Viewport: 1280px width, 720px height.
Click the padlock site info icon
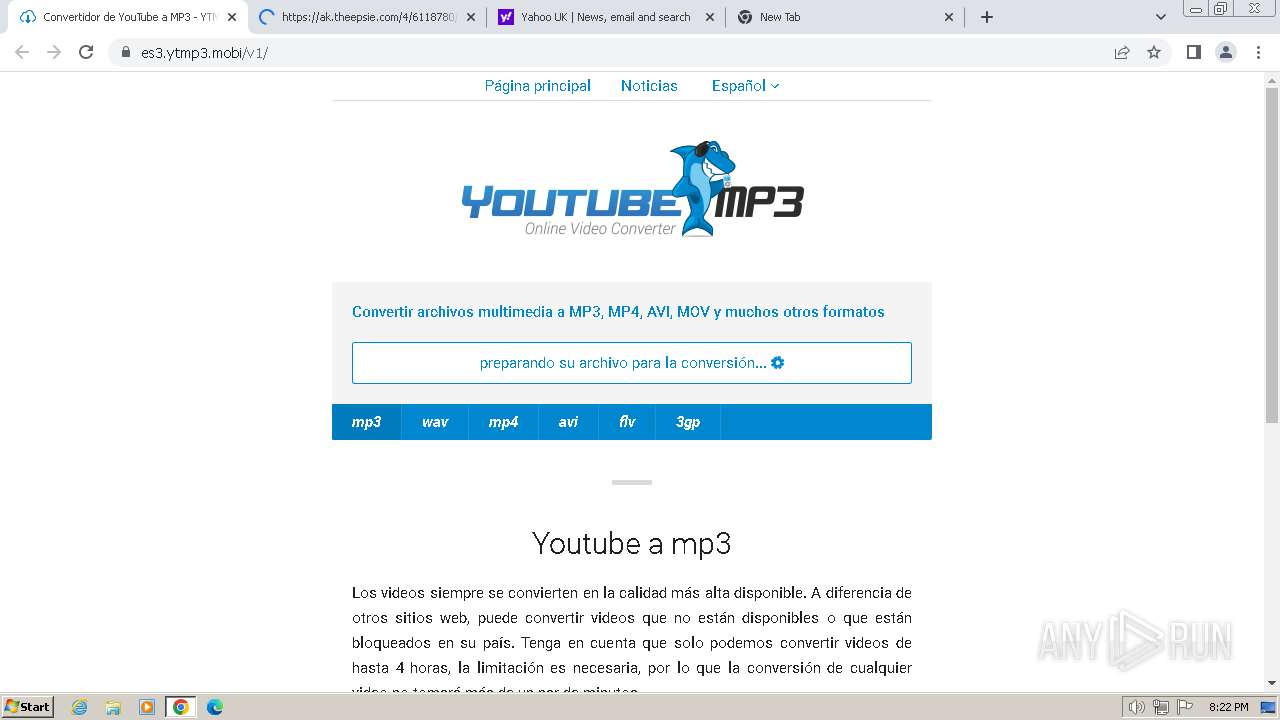(126, 52)
